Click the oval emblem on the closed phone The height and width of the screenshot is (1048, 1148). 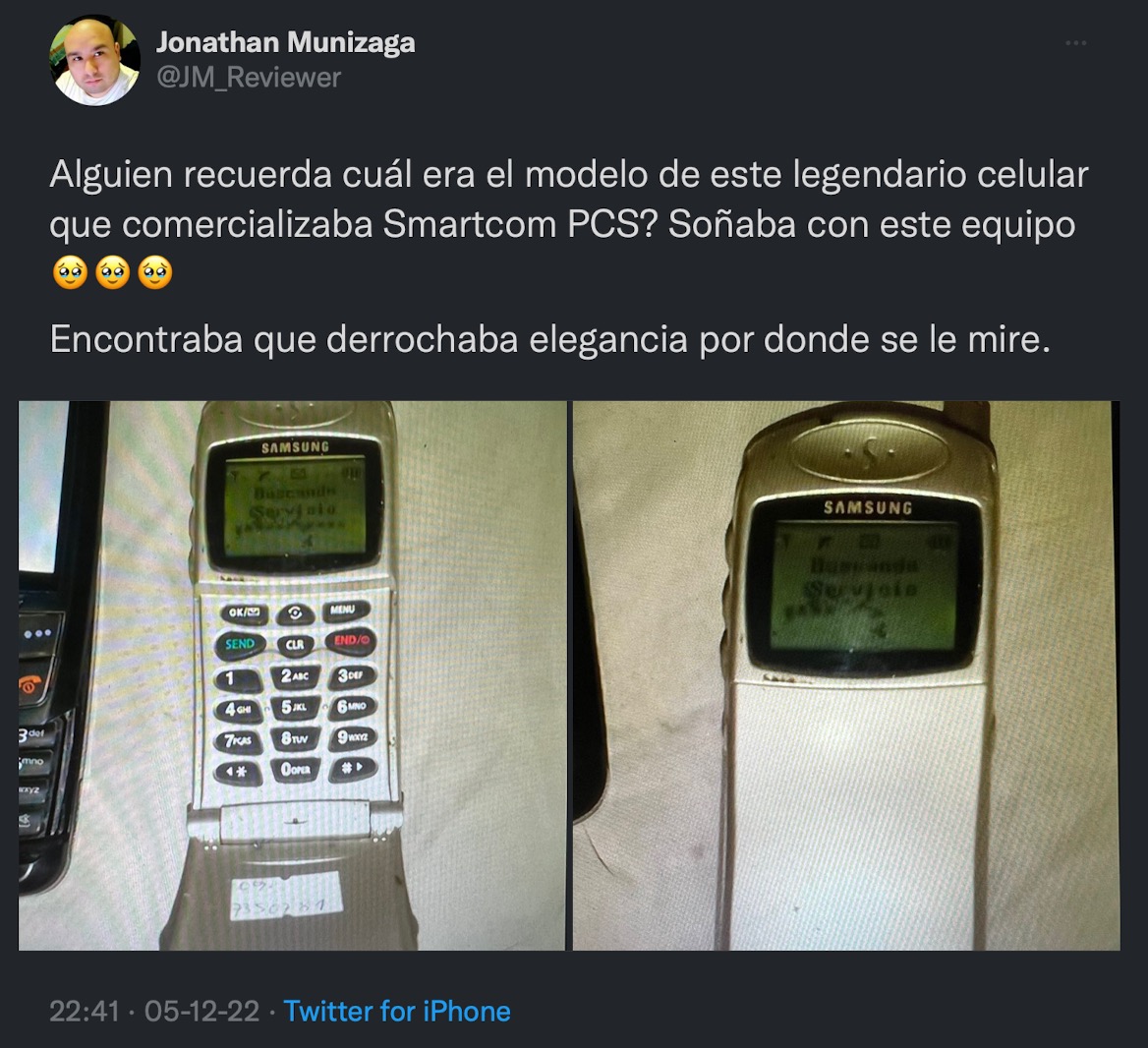[x=870, y=449]
